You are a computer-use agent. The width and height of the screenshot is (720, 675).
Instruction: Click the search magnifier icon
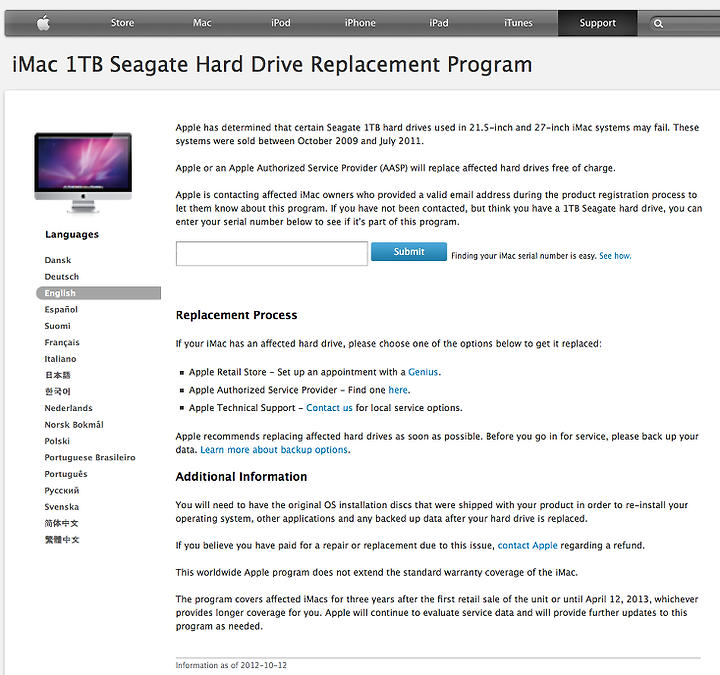click(x=658, y=23)
